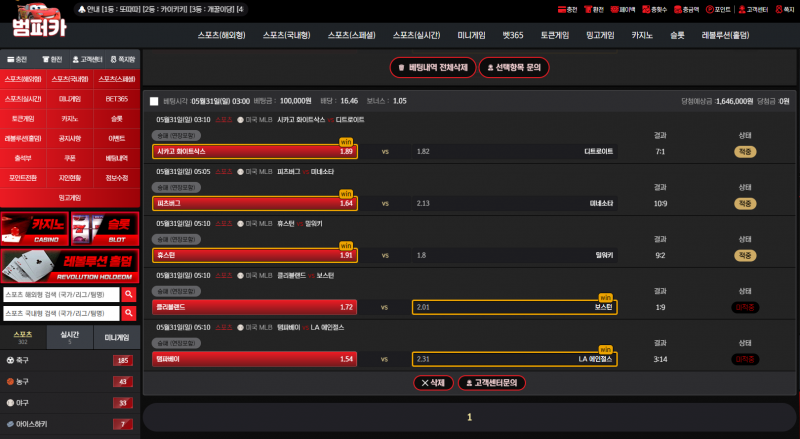
Task: Click the 보스턴 2.01 odds bar
Action: coord(514,307)
